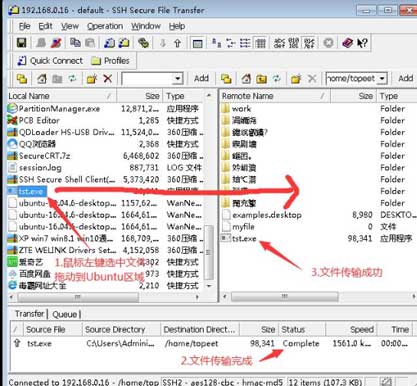Expand the remote path home/topeet dropdown
Screen dimensions: 417x386
[x=382, y=79]
